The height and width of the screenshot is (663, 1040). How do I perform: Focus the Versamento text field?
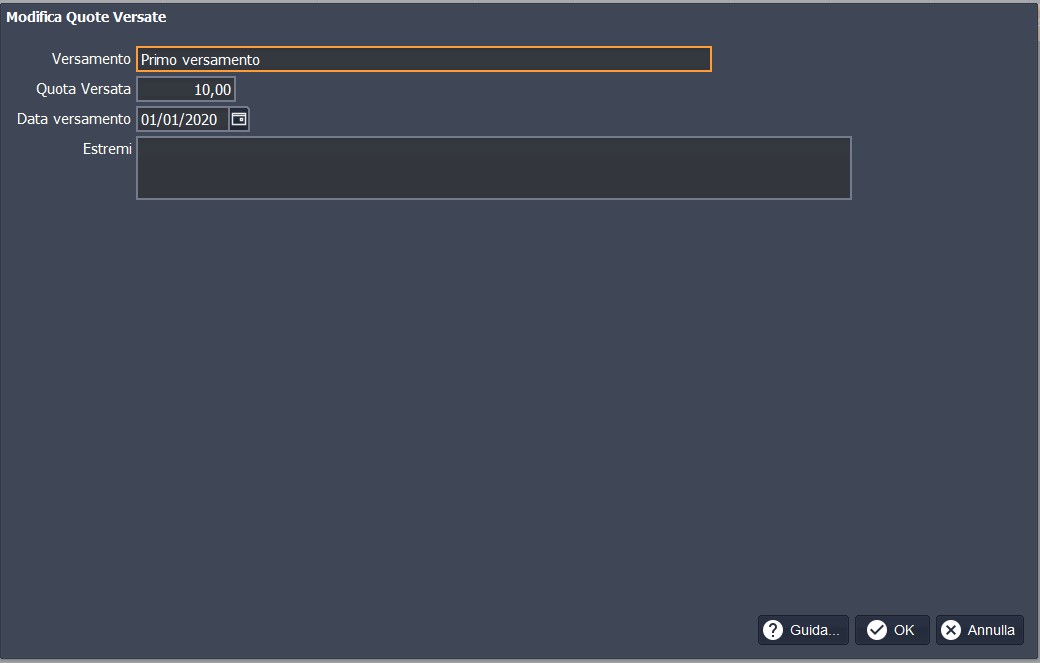(424, 59)
